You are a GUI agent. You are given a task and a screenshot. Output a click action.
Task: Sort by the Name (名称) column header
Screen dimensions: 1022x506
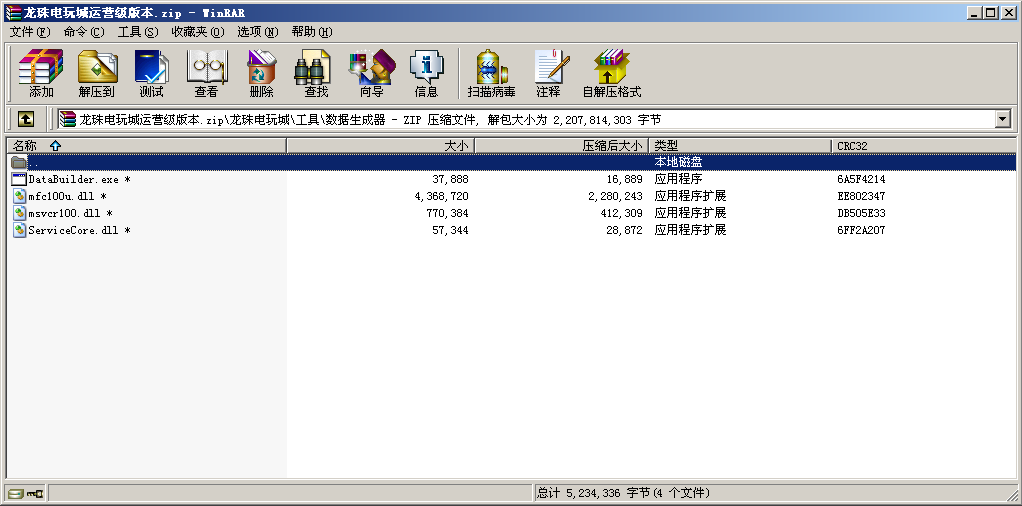point(145,146)
